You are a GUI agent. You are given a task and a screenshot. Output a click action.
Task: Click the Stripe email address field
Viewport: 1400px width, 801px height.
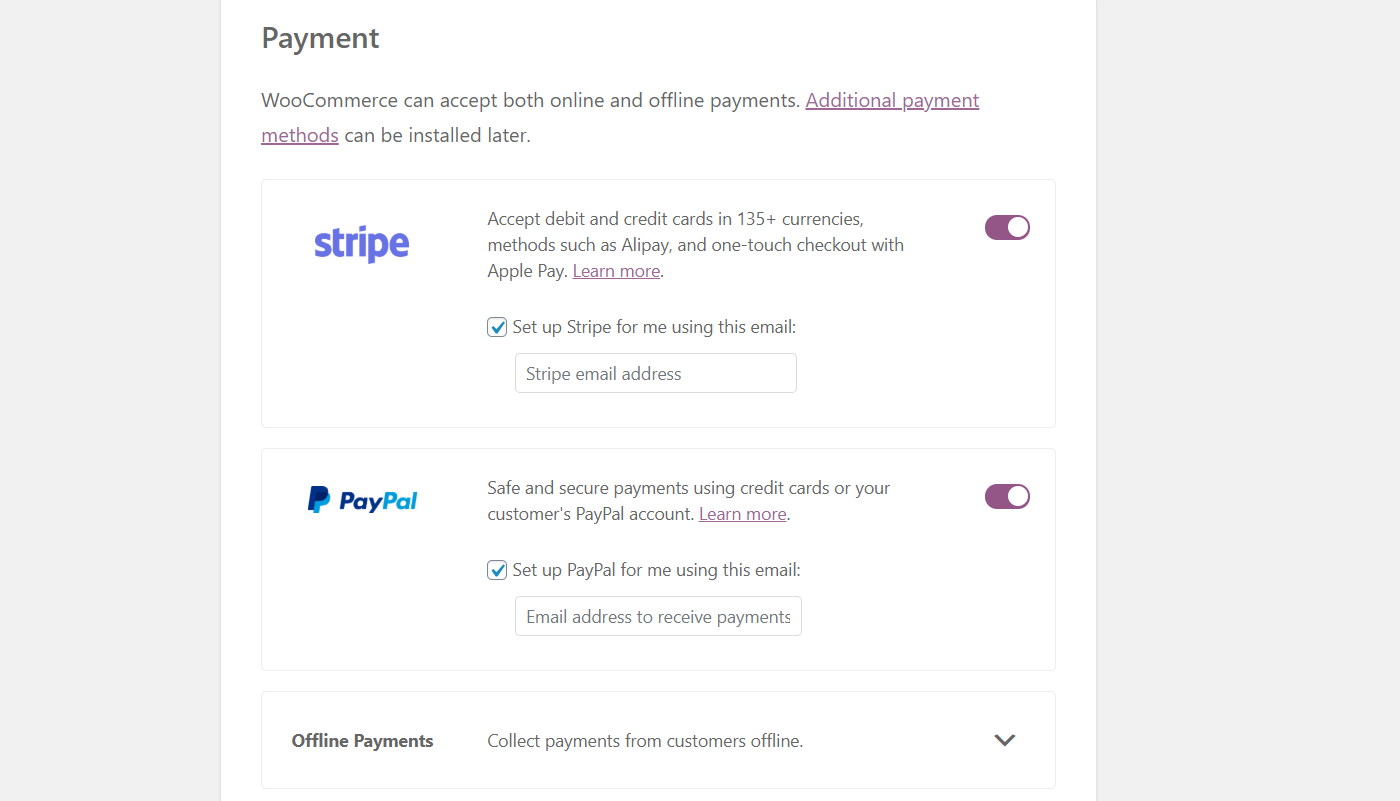(x=655, y=372)
